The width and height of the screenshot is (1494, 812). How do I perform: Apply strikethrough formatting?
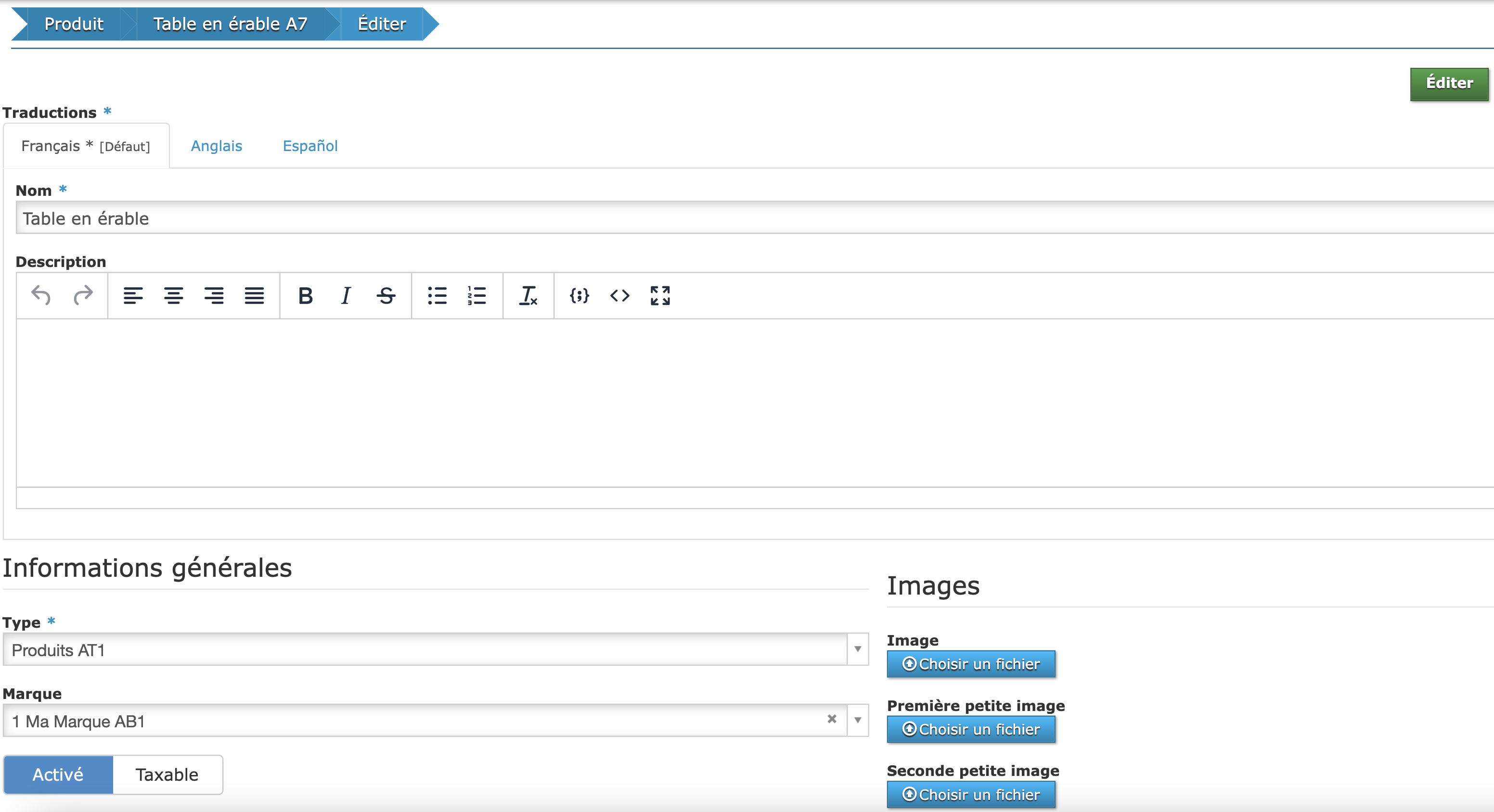pyautogui.click(x=386, y=295)
